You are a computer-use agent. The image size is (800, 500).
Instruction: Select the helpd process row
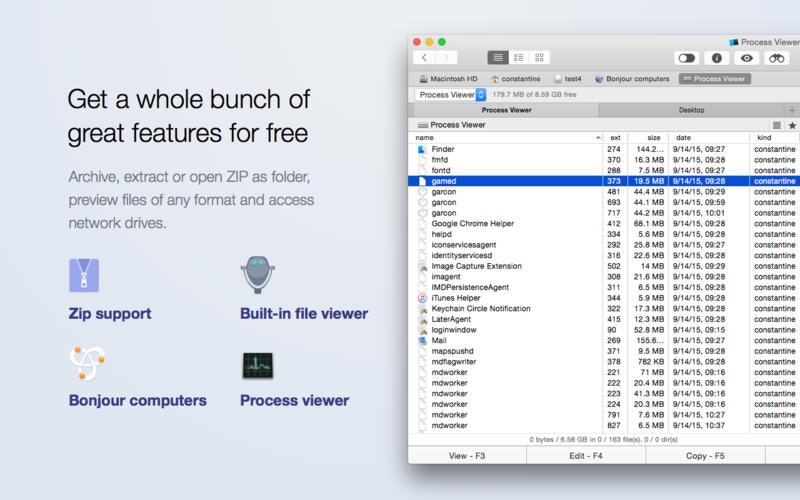click(x=604, y=234)
